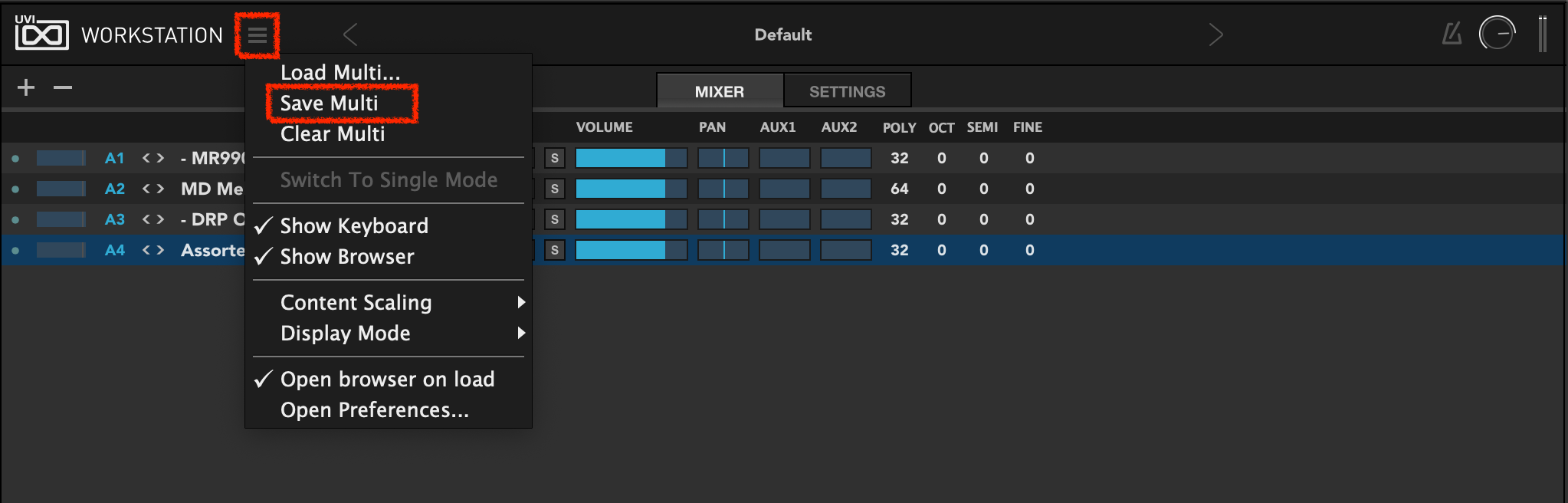Screen dimensions: 1568x503
Task: Expand the Content Scaling submenu
Action: (389, 302)
